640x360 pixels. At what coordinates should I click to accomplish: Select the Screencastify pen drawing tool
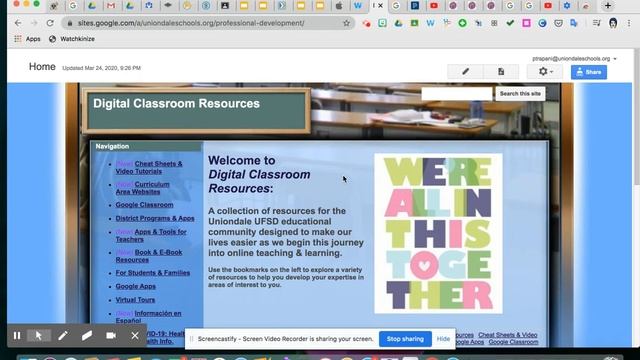point(63,336)
